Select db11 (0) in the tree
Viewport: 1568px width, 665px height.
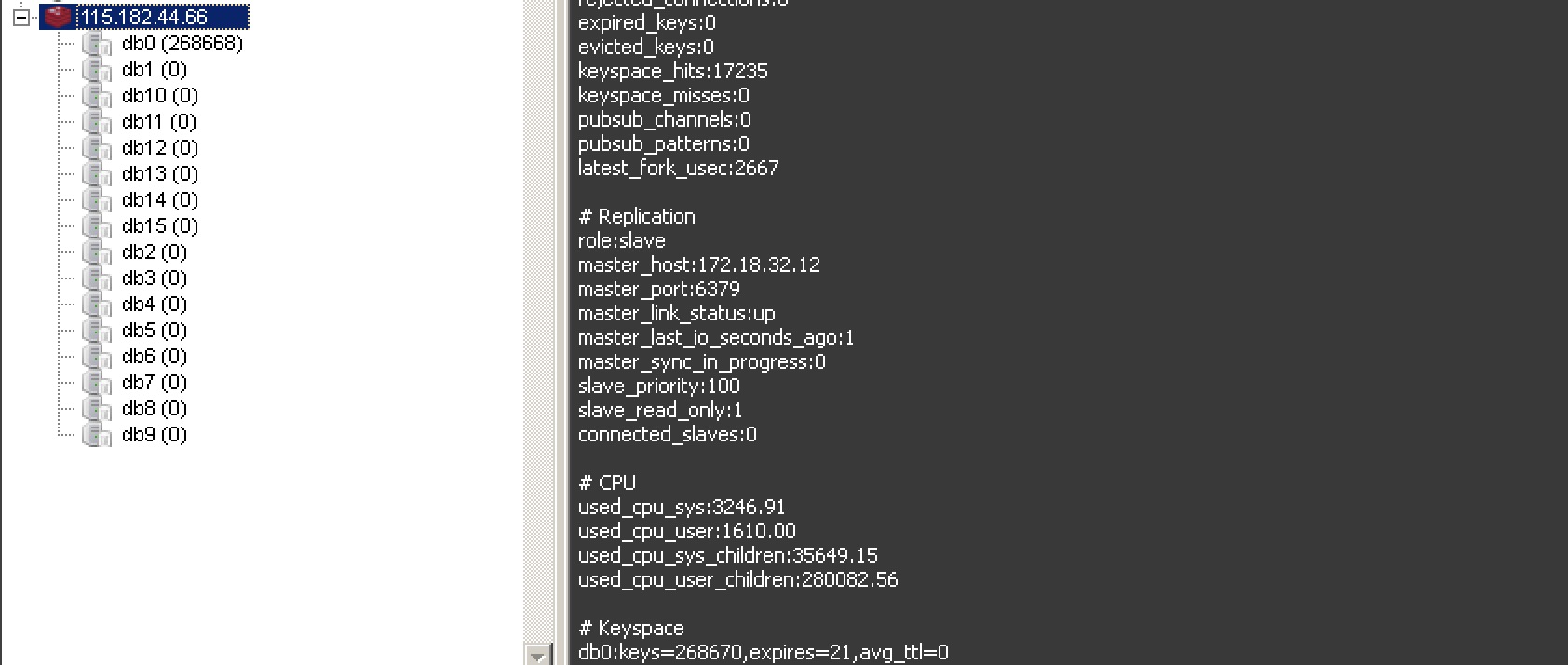pos(159,122)
